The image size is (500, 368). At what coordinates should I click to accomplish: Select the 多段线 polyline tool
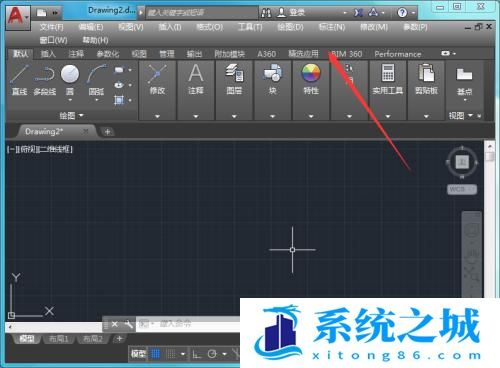pos(44,79)
